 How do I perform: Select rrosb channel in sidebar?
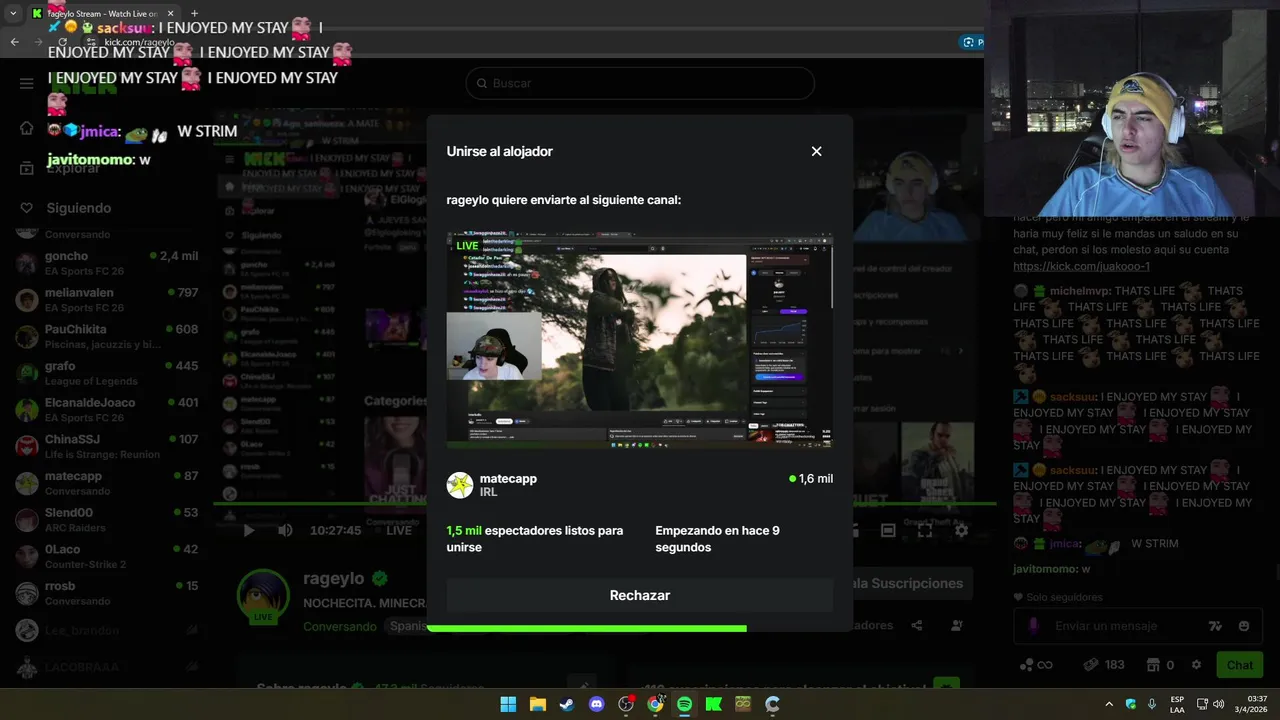(x=107, y=593)
